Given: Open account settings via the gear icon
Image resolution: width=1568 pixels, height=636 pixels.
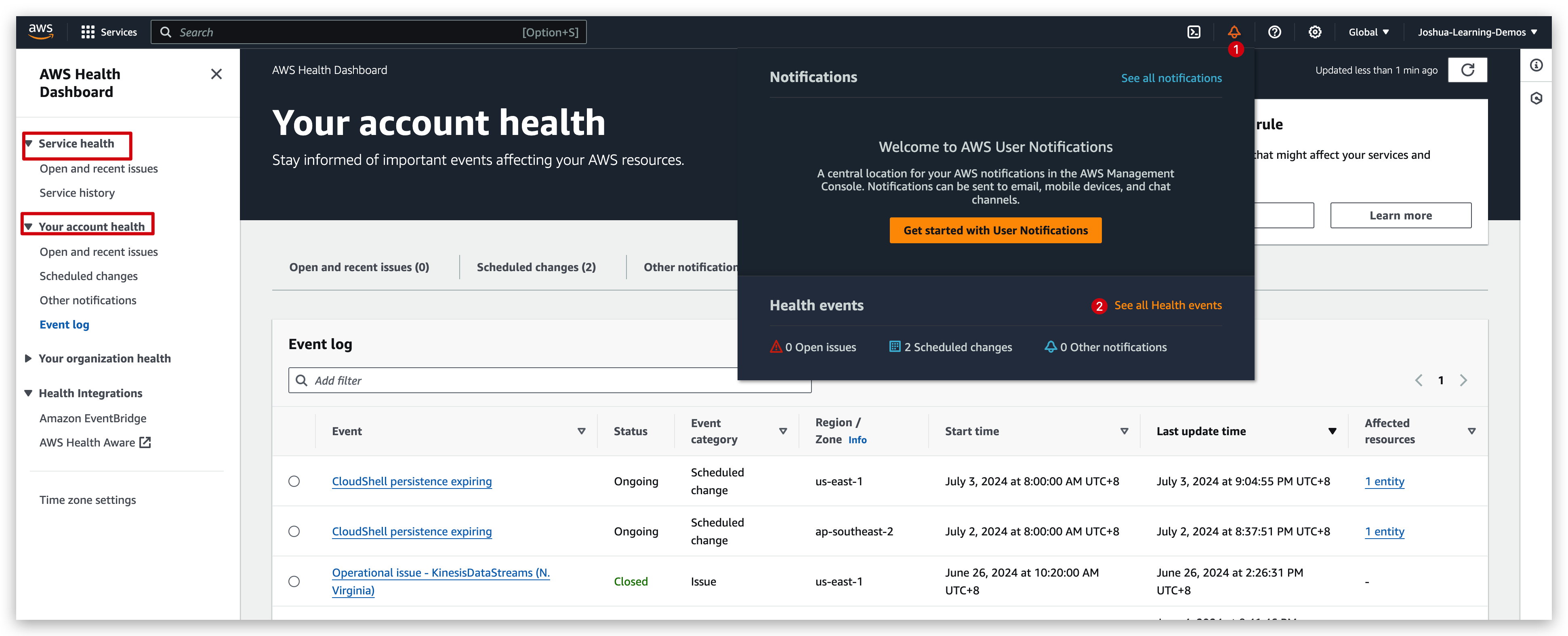Looking at the screenshot, I should (1315, 32).
